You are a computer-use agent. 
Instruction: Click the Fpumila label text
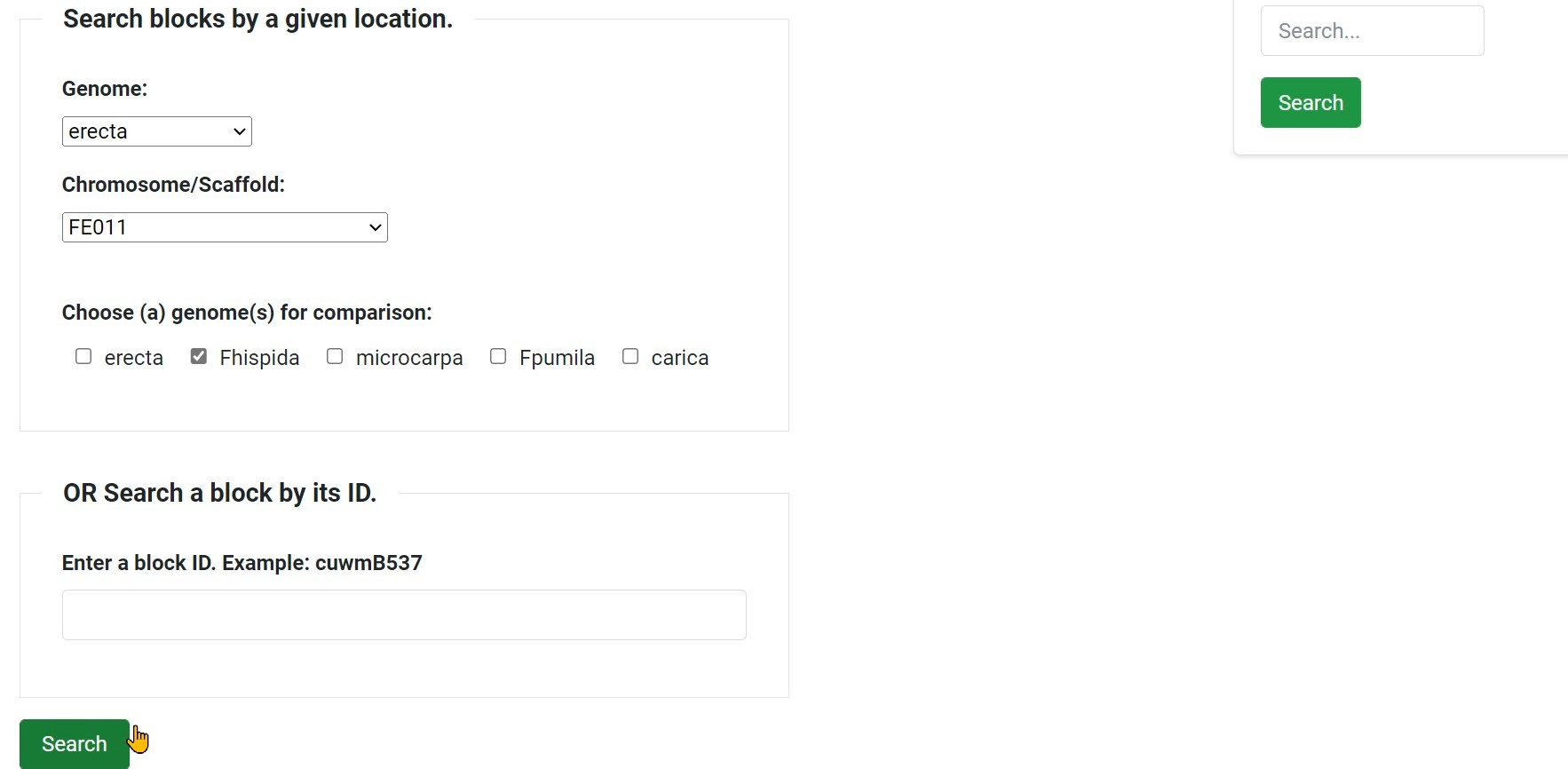557,358
